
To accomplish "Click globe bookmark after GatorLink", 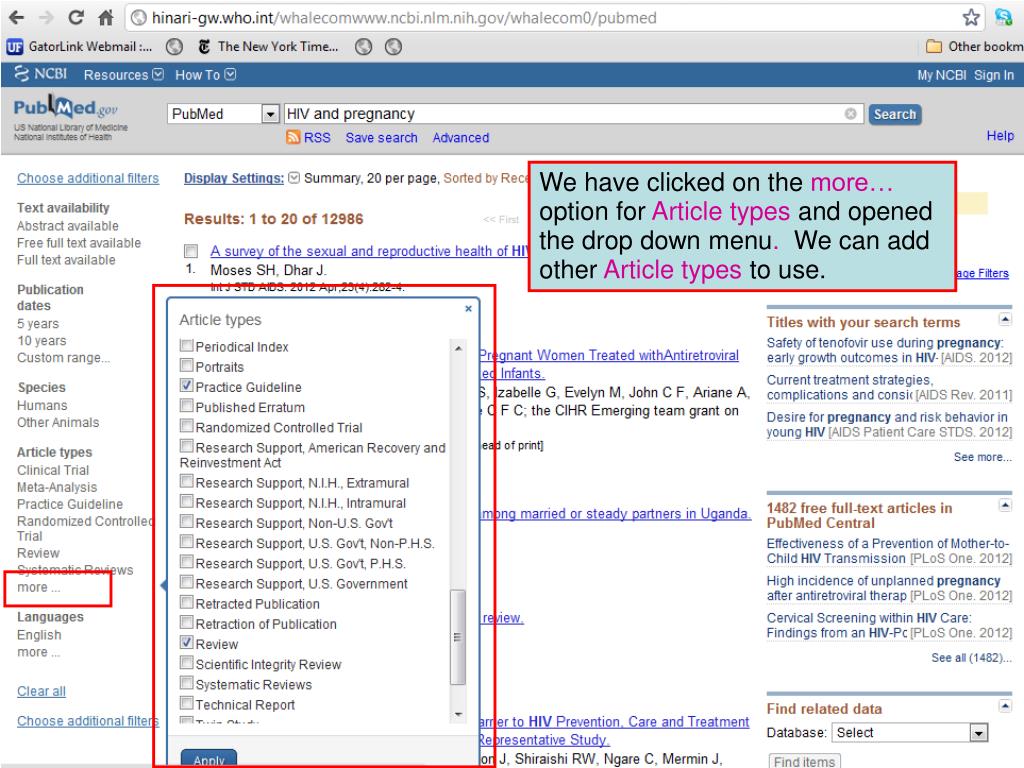I will pyautogui.click(x=174, y=46).
